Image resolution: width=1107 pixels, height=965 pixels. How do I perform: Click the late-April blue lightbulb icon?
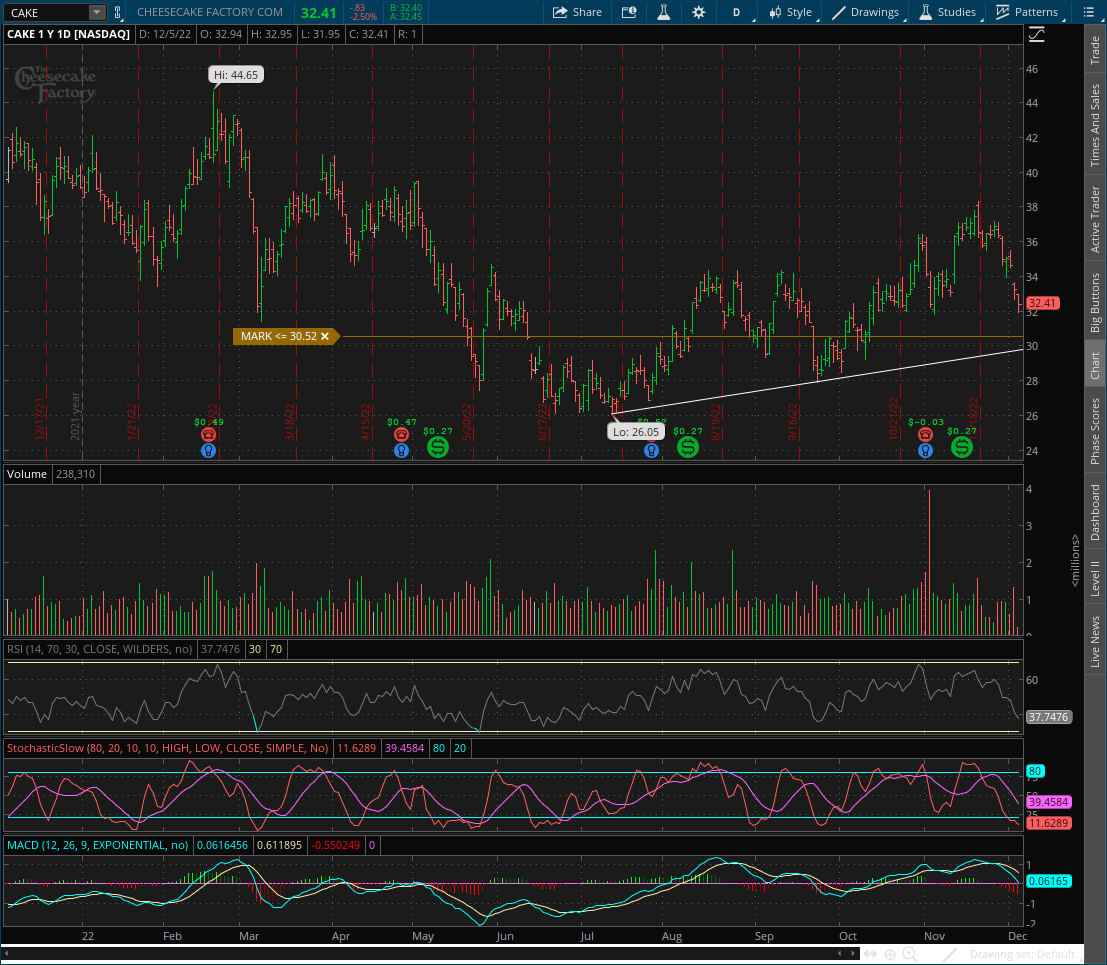tap(401, 450)
